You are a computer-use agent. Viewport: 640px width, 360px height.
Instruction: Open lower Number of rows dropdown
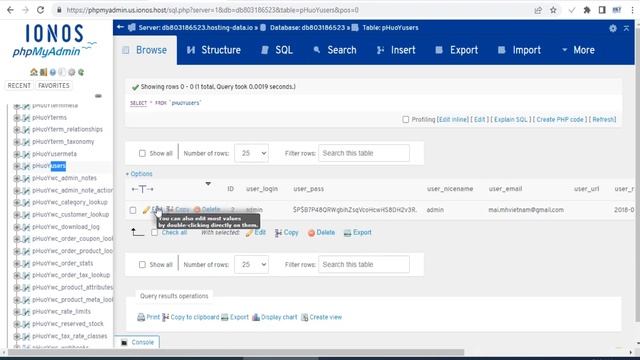click(x=251, y=265)
